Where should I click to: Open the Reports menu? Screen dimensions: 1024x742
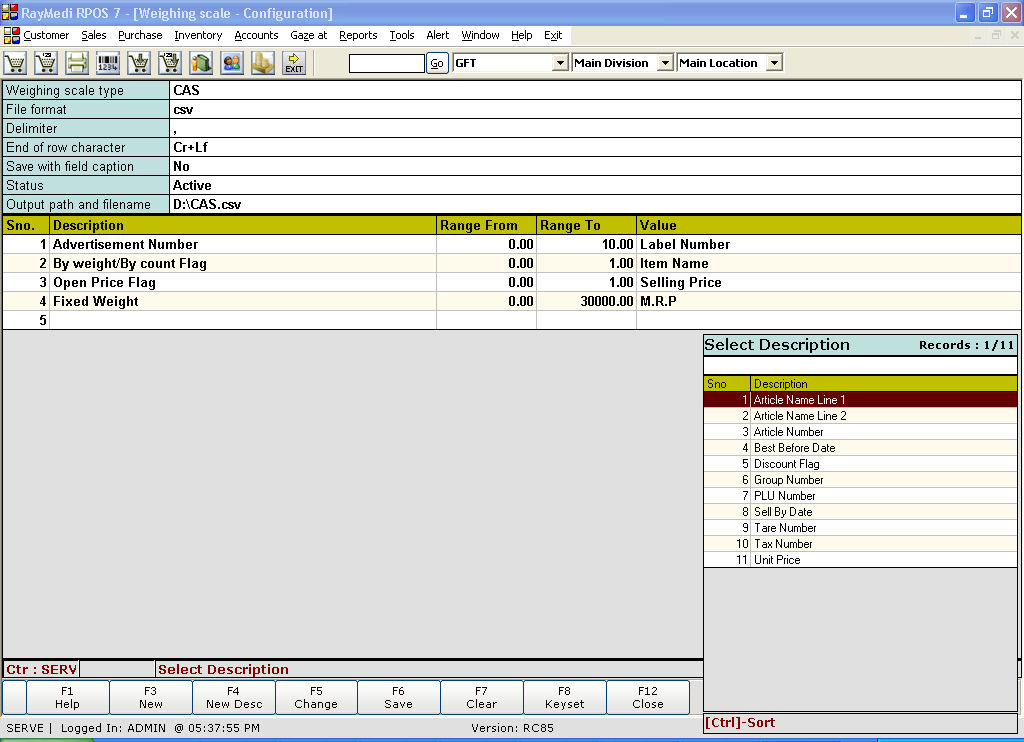pos(358,35)
